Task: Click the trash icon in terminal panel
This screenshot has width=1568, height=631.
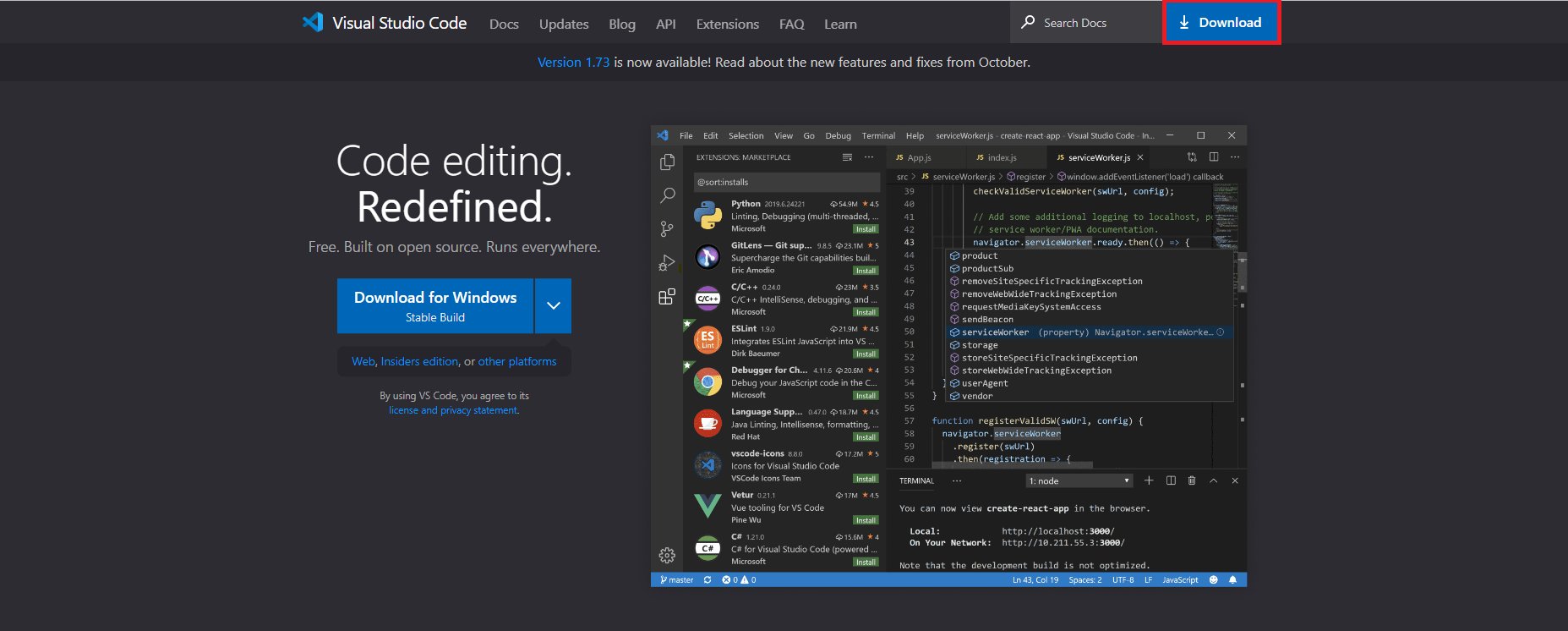Action: click(1192, 480)
